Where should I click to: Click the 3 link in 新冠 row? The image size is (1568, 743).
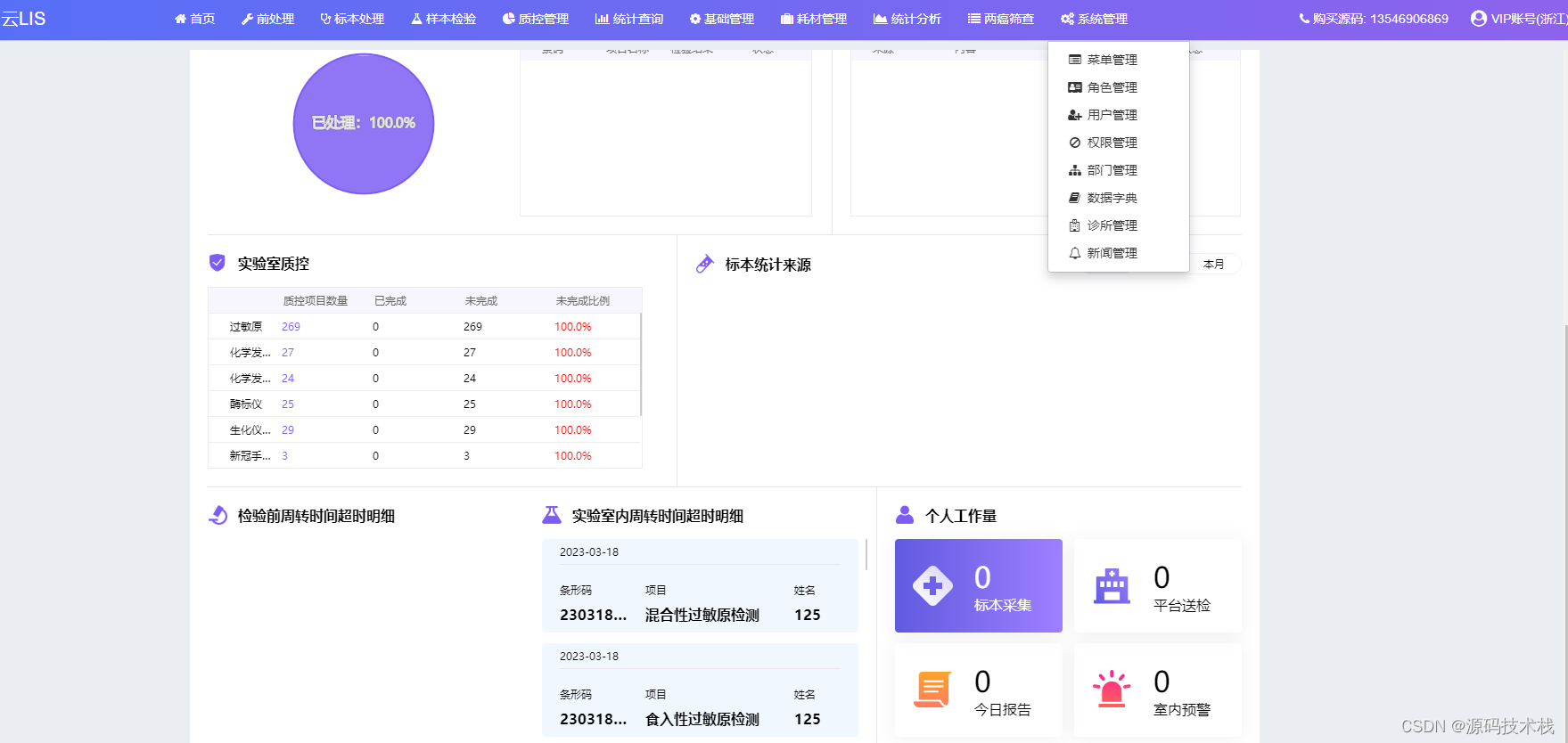[284, 456]
